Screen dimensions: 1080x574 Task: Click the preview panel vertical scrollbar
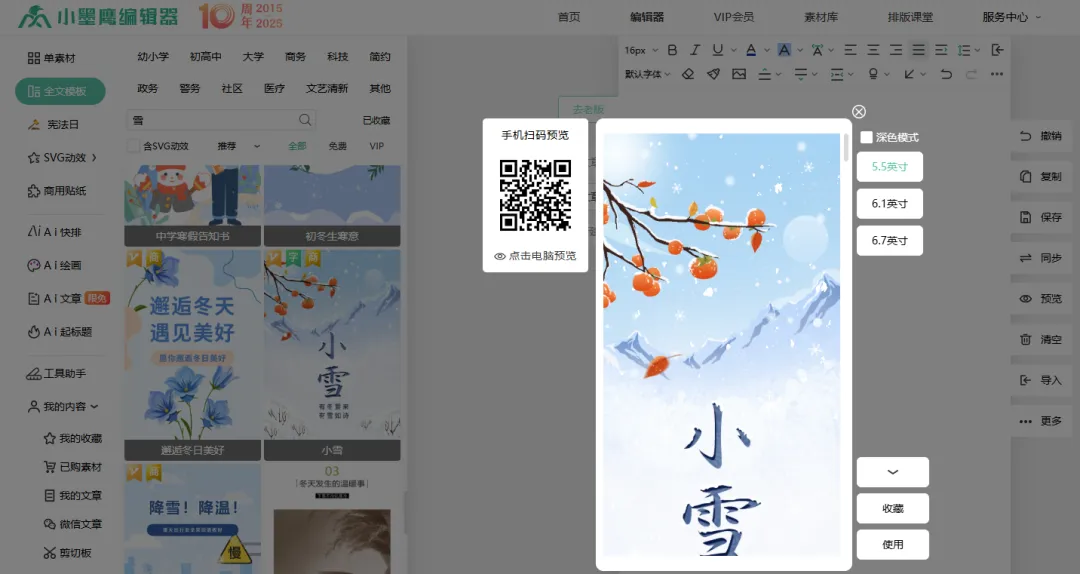pyautogui.click(x=846, y=147)
